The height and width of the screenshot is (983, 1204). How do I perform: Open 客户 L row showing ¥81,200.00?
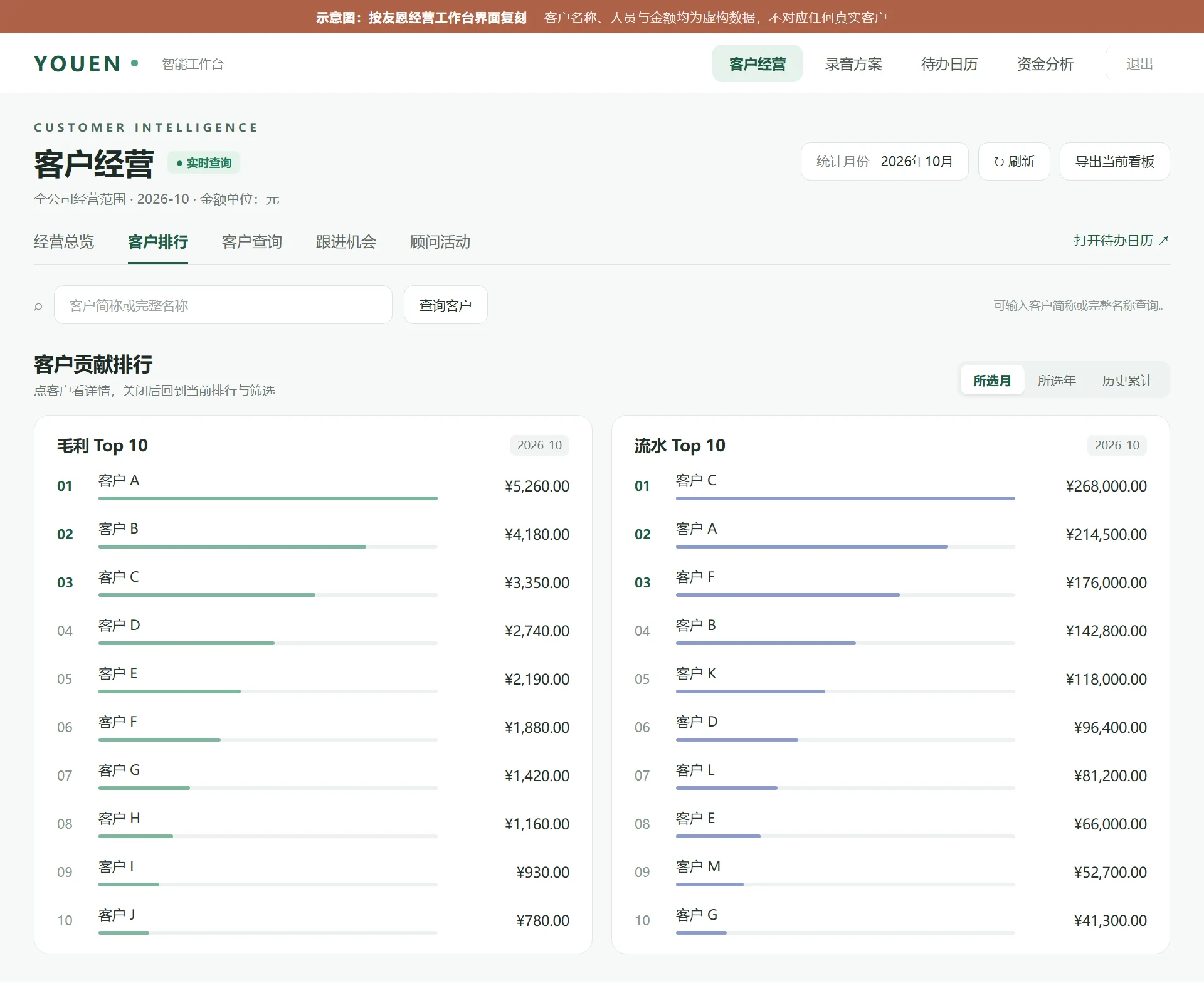[x=890, y=775]
